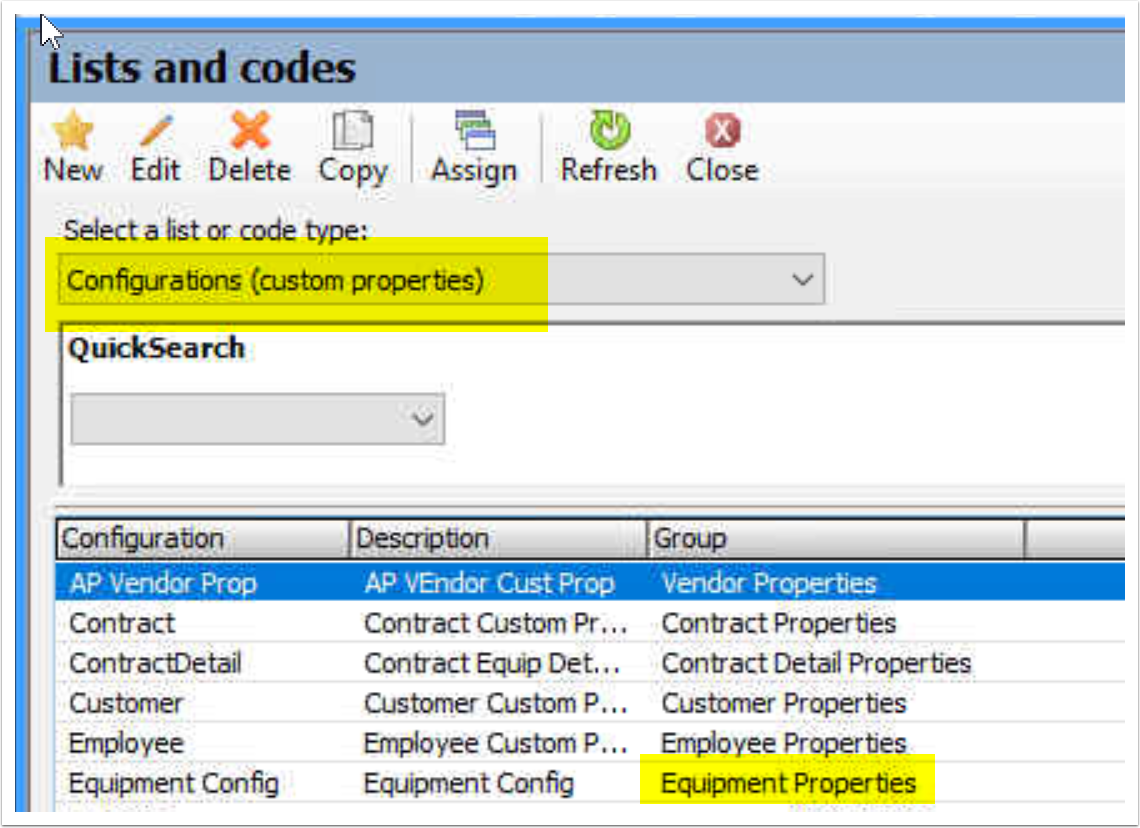The width and height of the screenshot is (1140, 828).
Task: Click the Contract Properties group cell
Action: tap(779, 623)
